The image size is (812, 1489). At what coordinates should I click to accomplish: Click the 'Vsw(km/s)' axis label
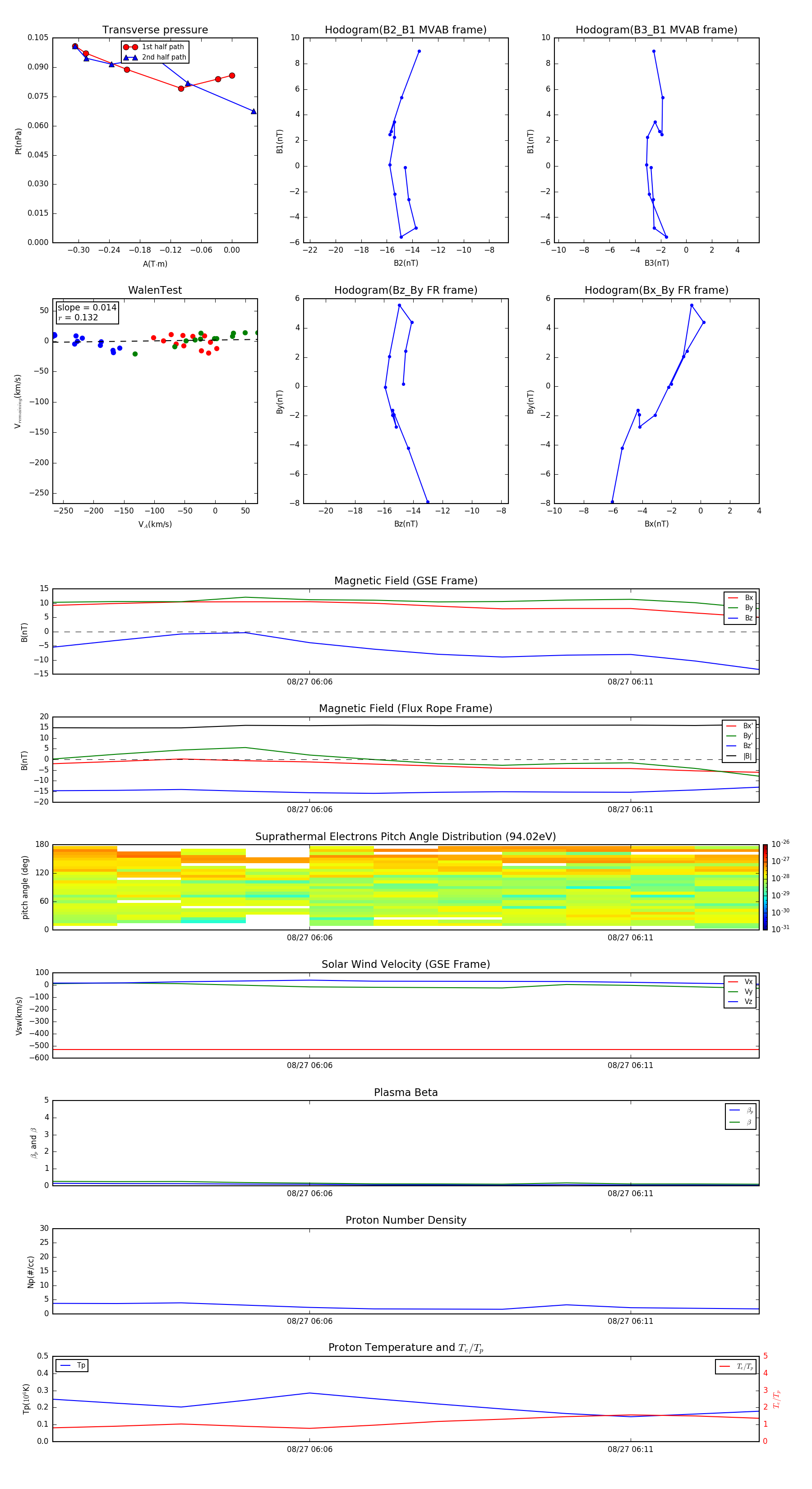(18, 1016)
